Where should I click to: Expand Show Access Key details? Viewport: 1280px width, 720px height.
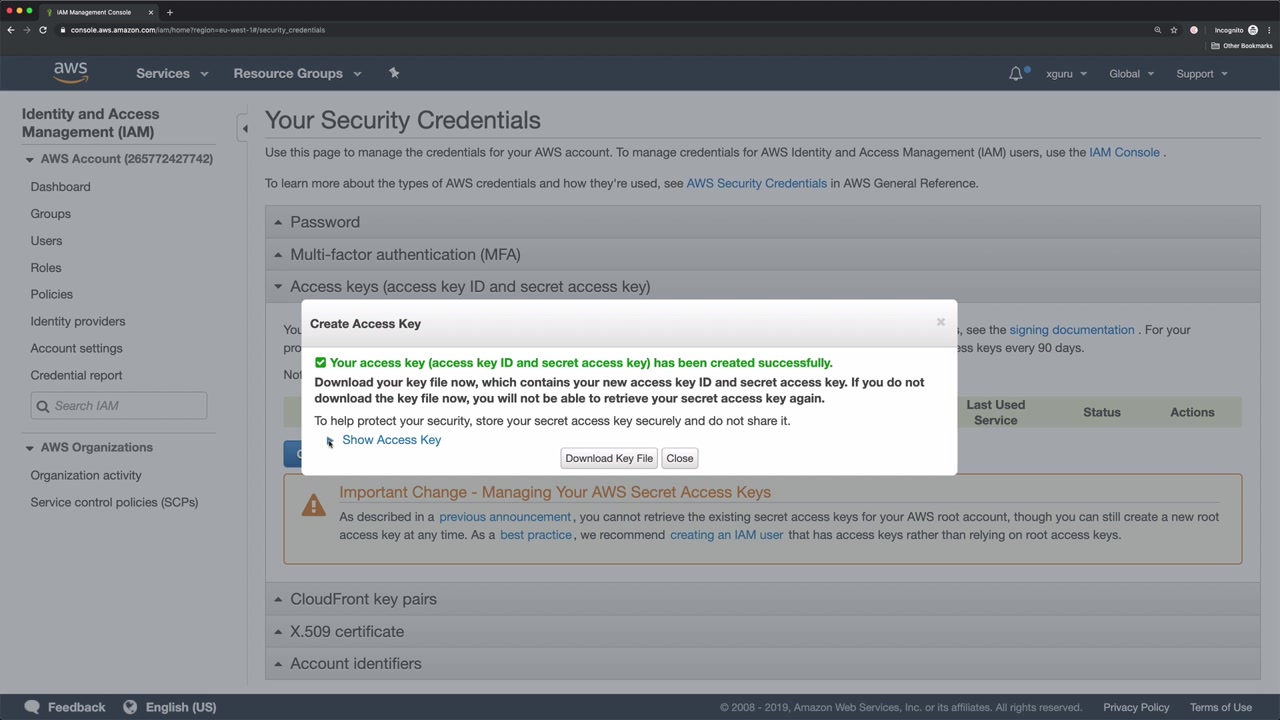(391, 440)
